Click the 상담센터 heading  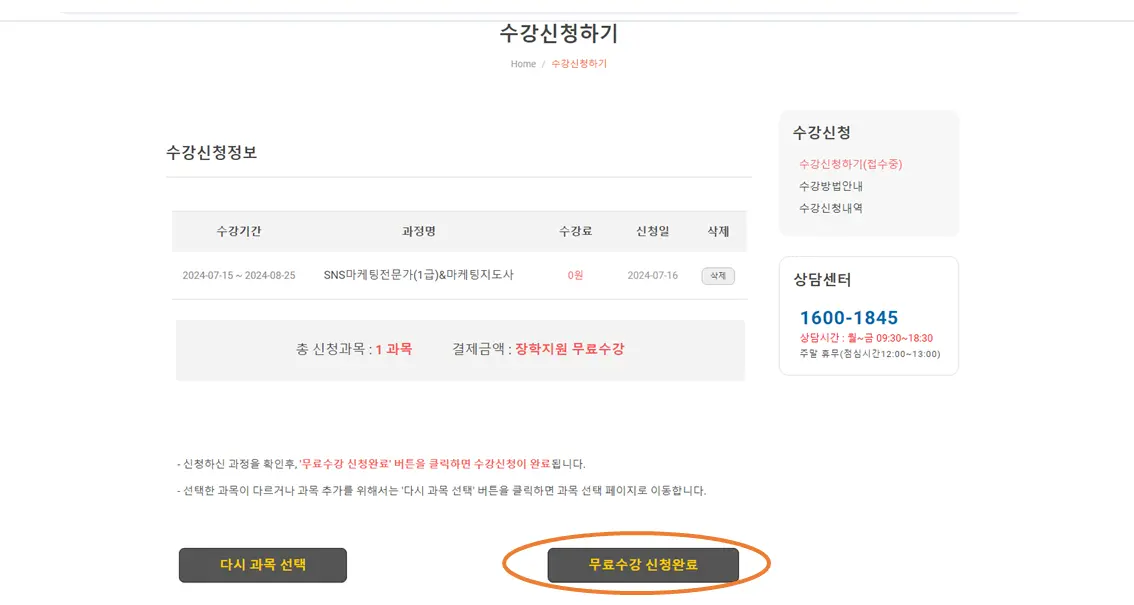[x=822, y=280]
